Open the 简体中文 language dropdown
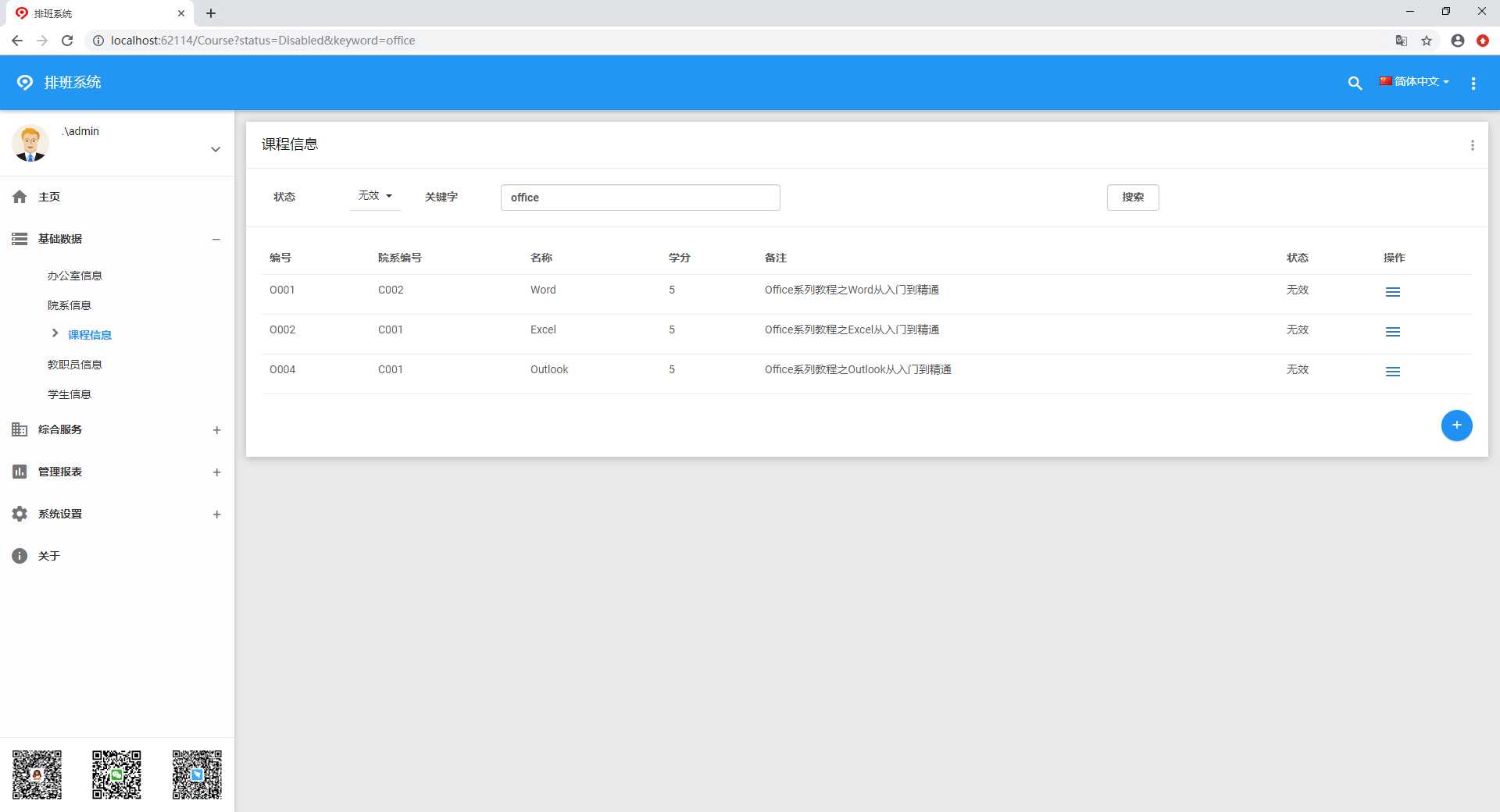The height and width of the screenshot is (812, 1500). pos(1414,82)
